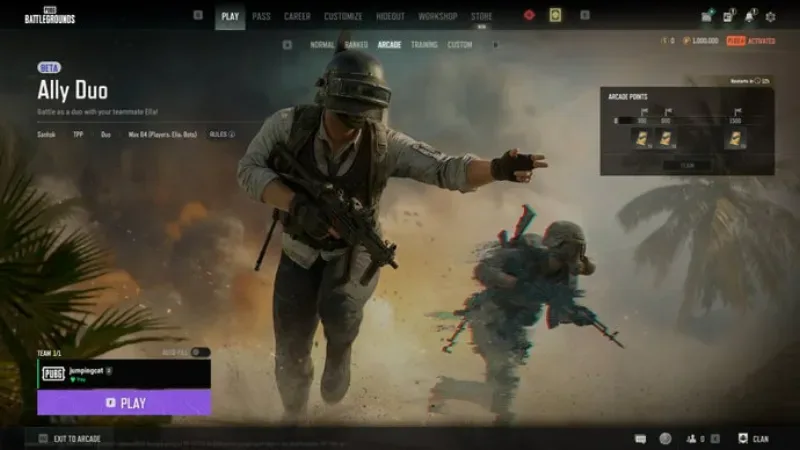This screenshot has width=800, height=450.
Task: Click the BETA badge above Ally Duo
Action: (x=49, y=67)
